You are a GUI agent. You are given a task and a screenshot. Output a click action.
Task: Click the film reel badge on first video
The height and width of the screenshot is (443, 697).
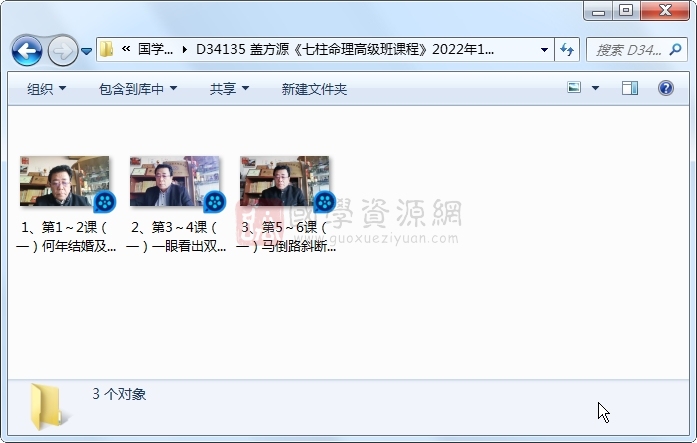105,202
